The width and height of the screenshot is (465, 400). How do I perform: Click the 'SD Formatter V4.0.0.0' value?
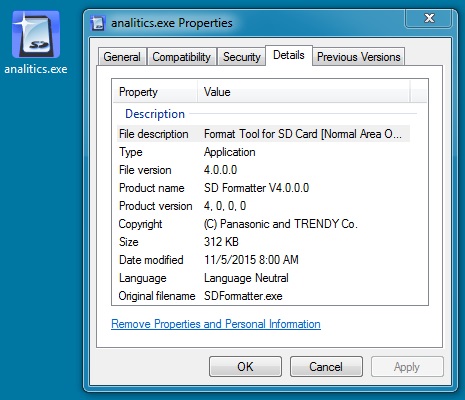(256, 188)
